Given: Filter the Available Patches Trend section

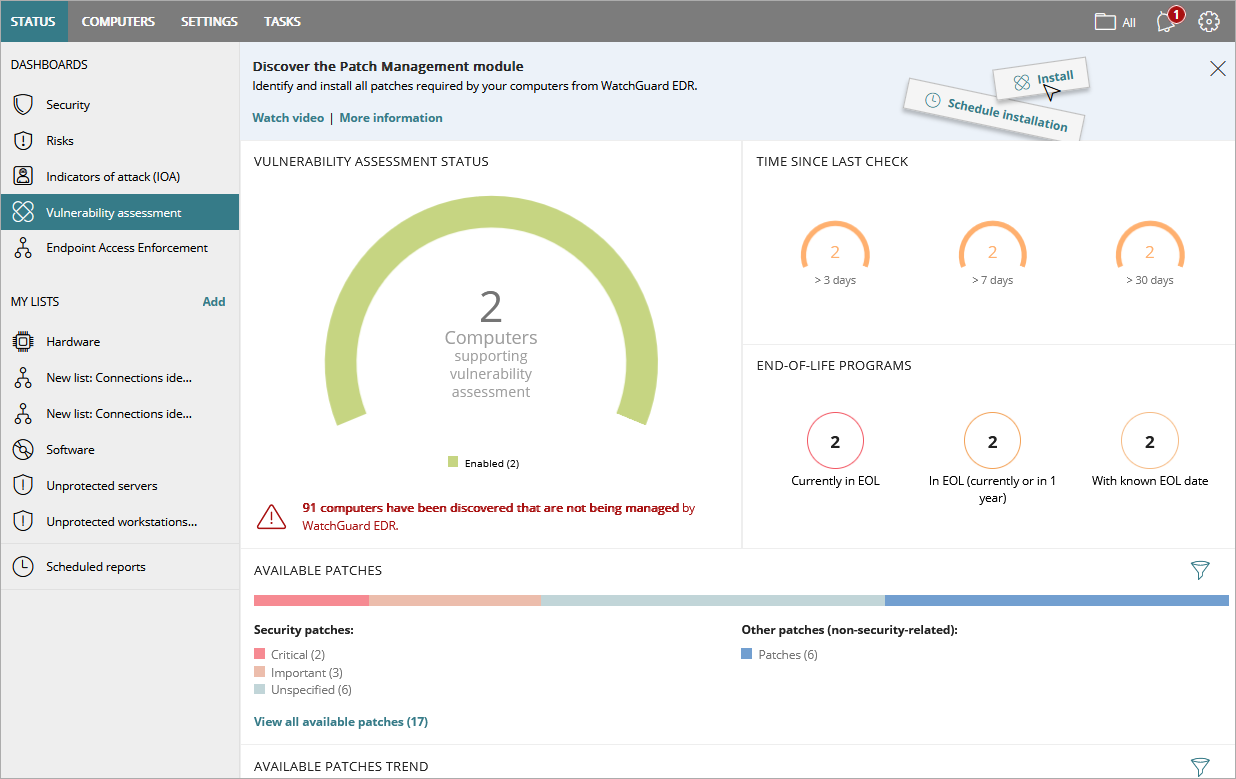Looking at the screenshot, I should (x=1200, y=765).
